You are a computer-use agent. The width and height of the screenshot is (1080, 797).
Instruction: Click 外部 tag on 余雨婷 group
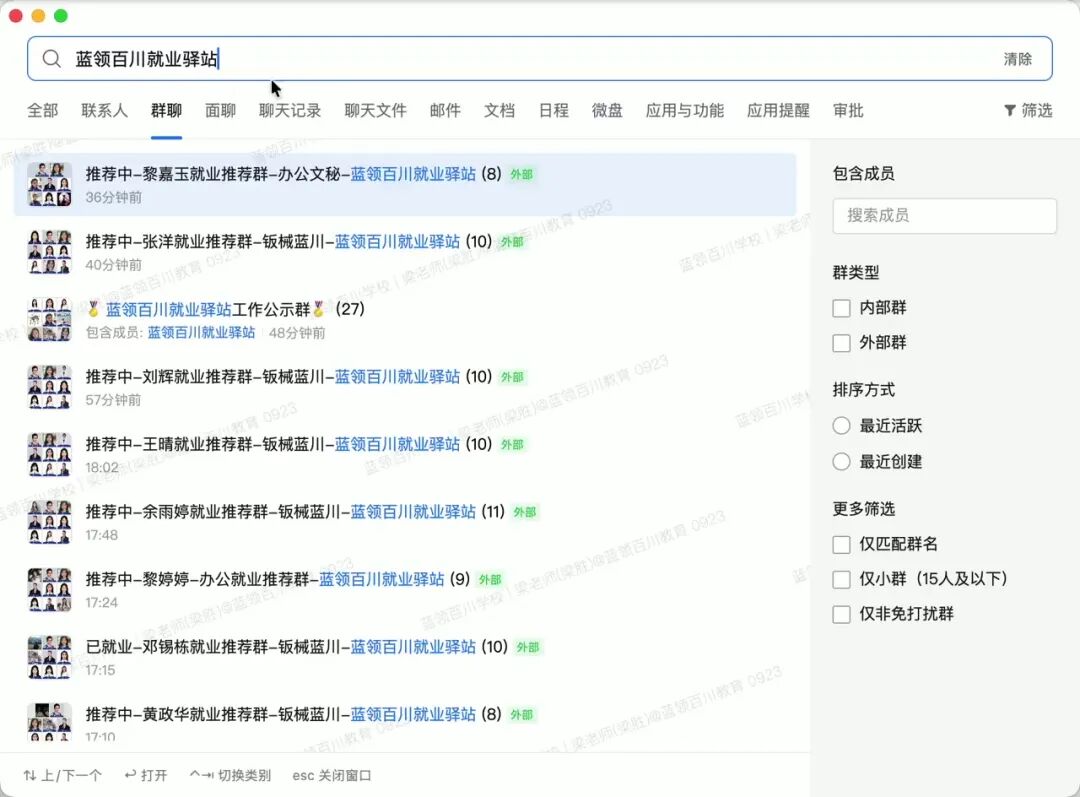pos(525,512)
